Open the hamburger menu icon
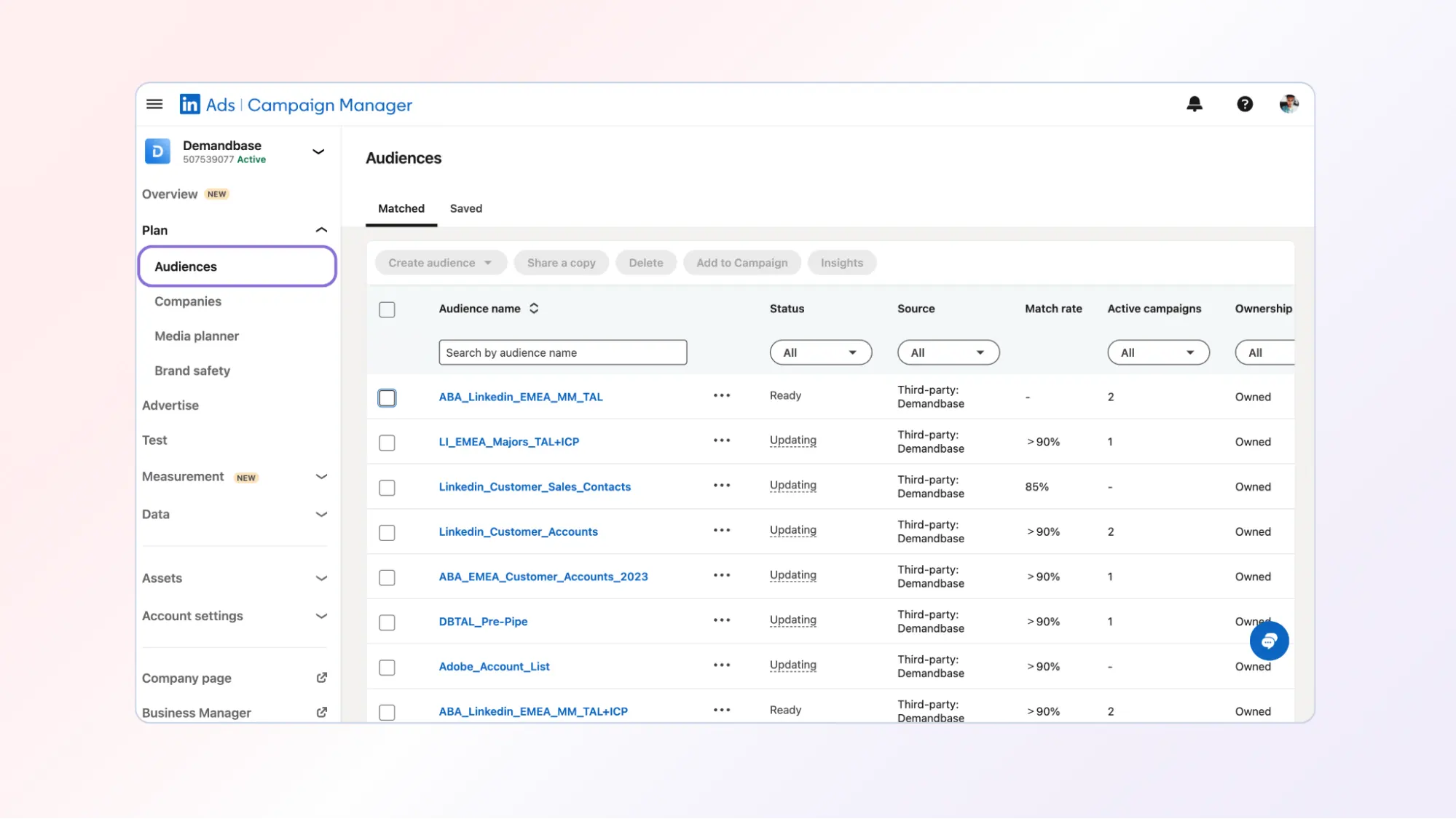Image resolution: width=1456 pixels, height=819 pixels. [154, 104]
